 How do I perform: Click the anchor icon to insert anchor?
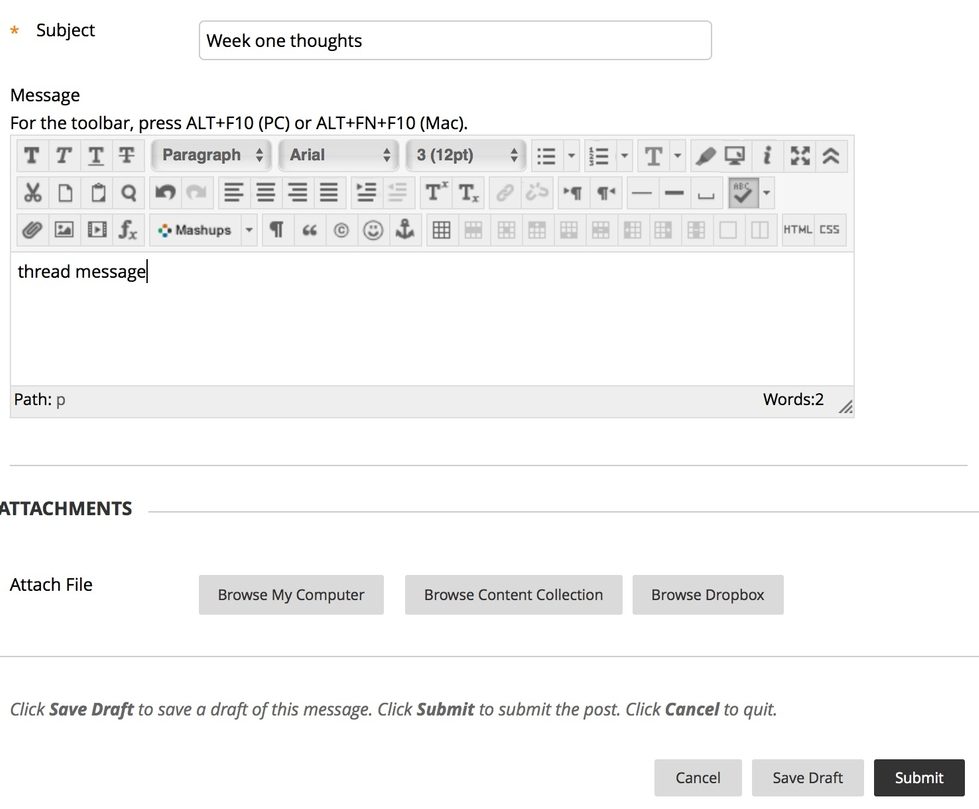point(404,230)
